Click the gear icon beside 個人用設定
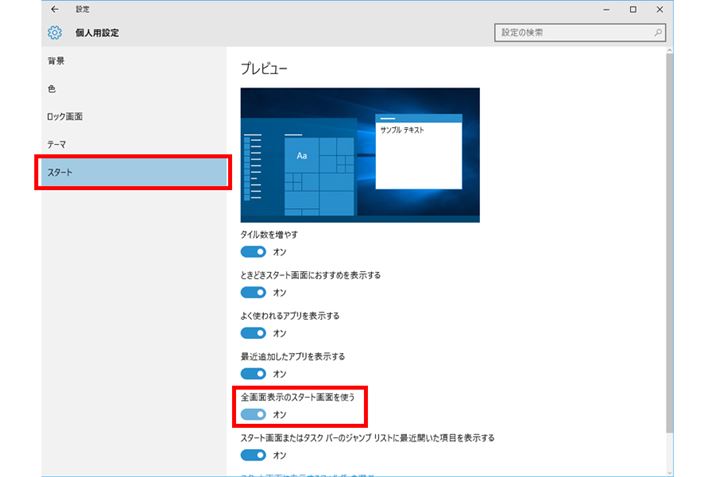The image size is (715, 477). tap(55, 33)
